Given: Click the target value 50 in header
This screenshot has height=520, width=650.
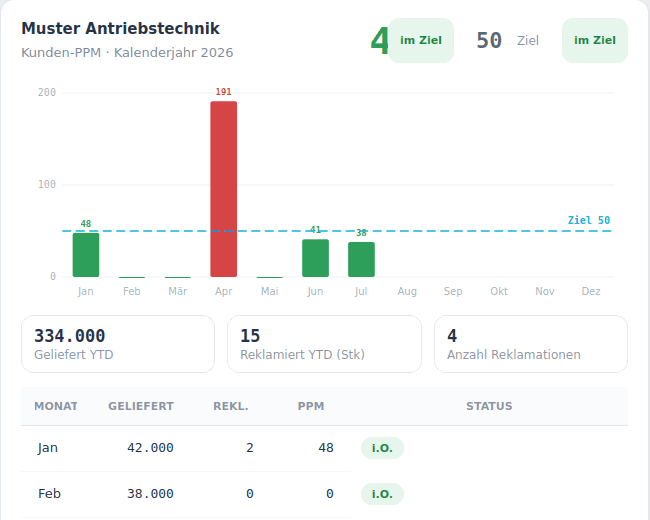Looking at the screenshot, I should pyautogui.click(x=489, y=41).
